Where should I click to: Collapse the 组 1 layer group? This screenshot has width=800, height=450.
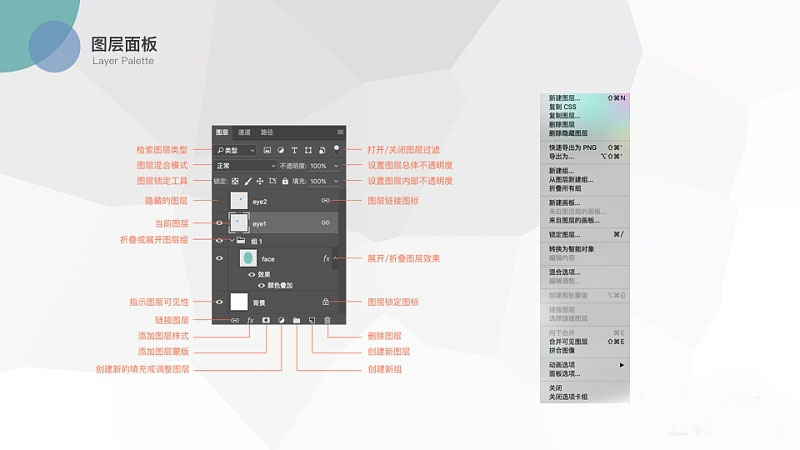point(231,241)
